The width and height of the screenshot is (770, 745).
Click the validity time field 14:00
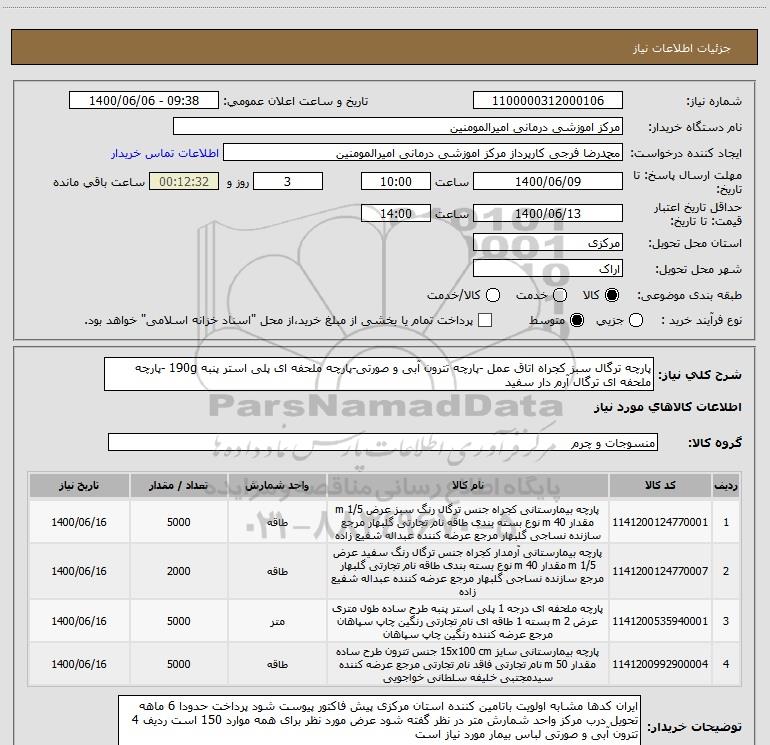[x=396, y=214]
